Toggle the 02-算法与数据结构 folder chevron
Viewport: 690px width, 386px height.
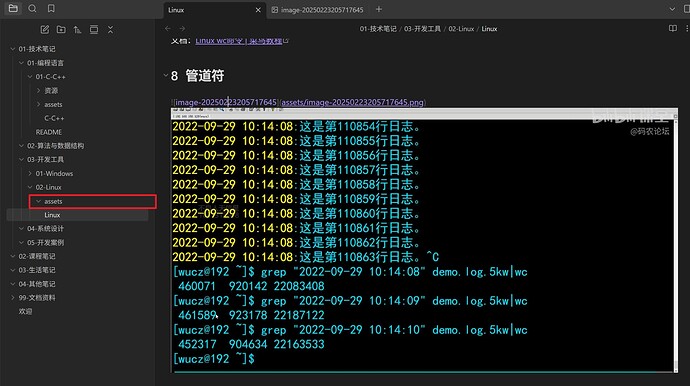(21, 146)
